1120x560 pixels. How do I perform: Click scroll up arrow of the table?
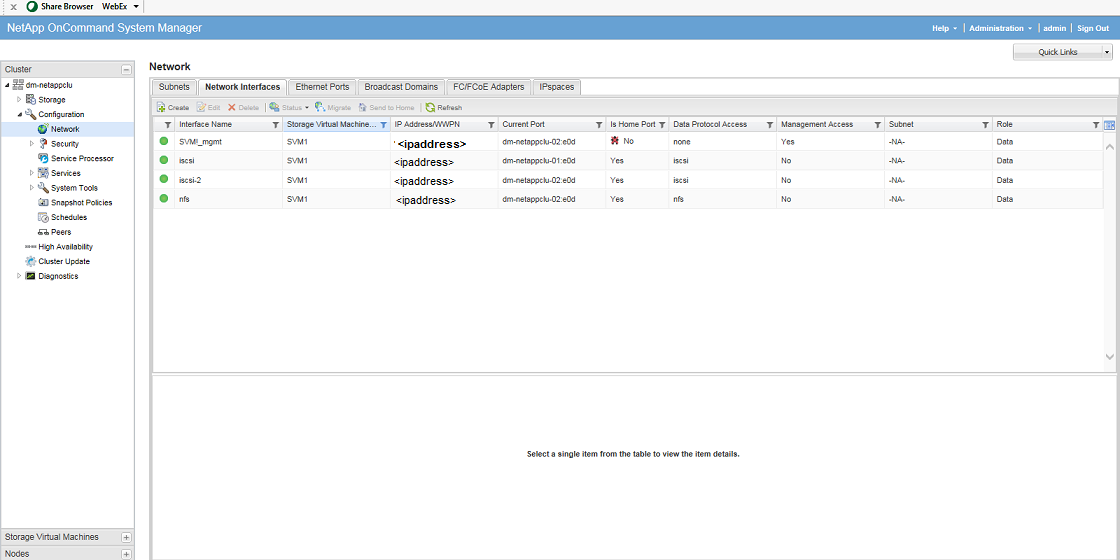point(1109,146)
